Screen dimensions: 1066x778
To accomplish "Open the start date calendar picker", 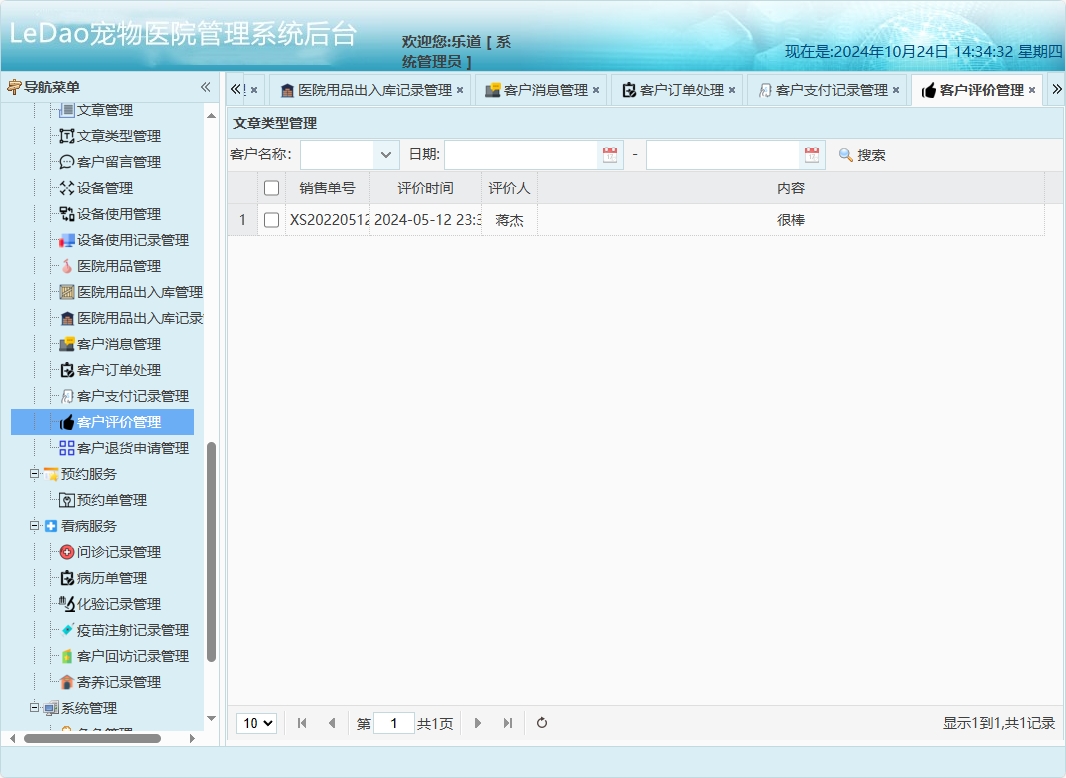I will click(609, 154).
